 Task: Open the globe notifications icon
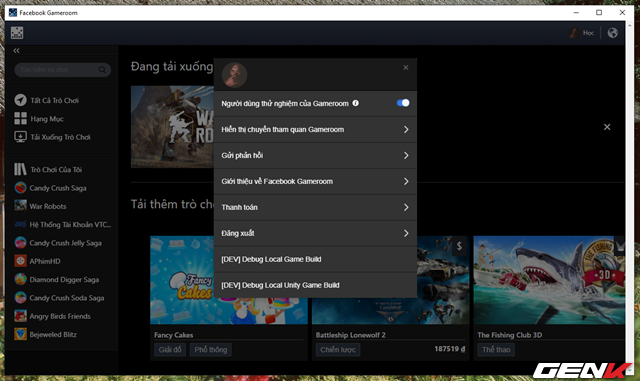(x=612, y=33)
